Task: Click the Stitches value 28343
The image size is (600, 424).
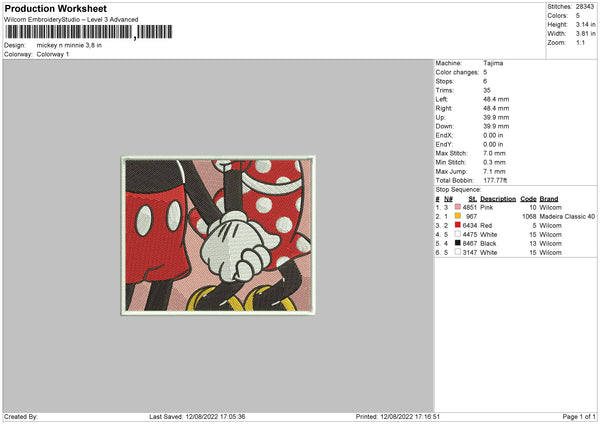Action: point(585,7)
